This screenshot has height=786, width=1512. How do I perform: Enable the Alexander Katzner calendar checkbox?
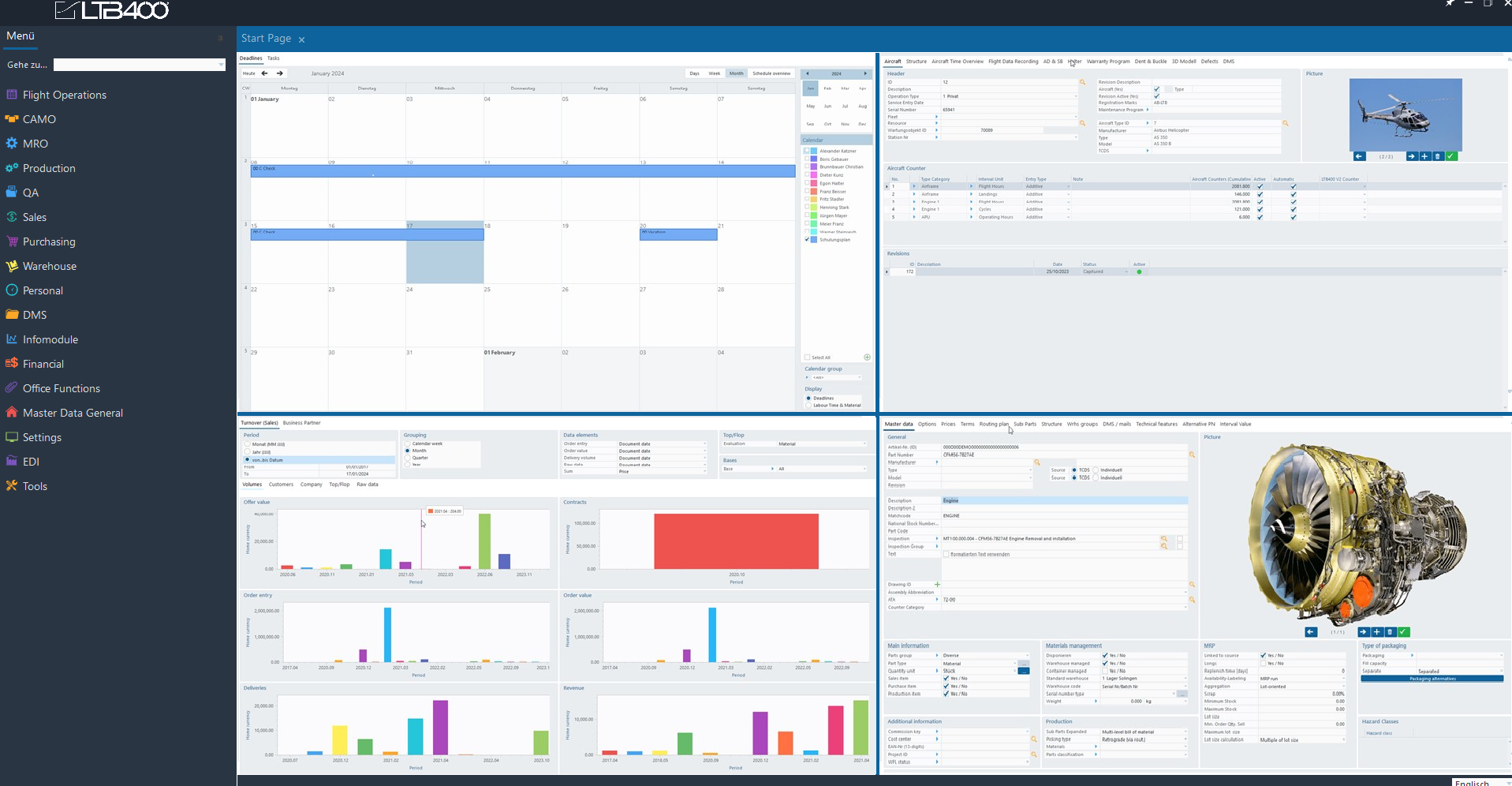[807, 151]
